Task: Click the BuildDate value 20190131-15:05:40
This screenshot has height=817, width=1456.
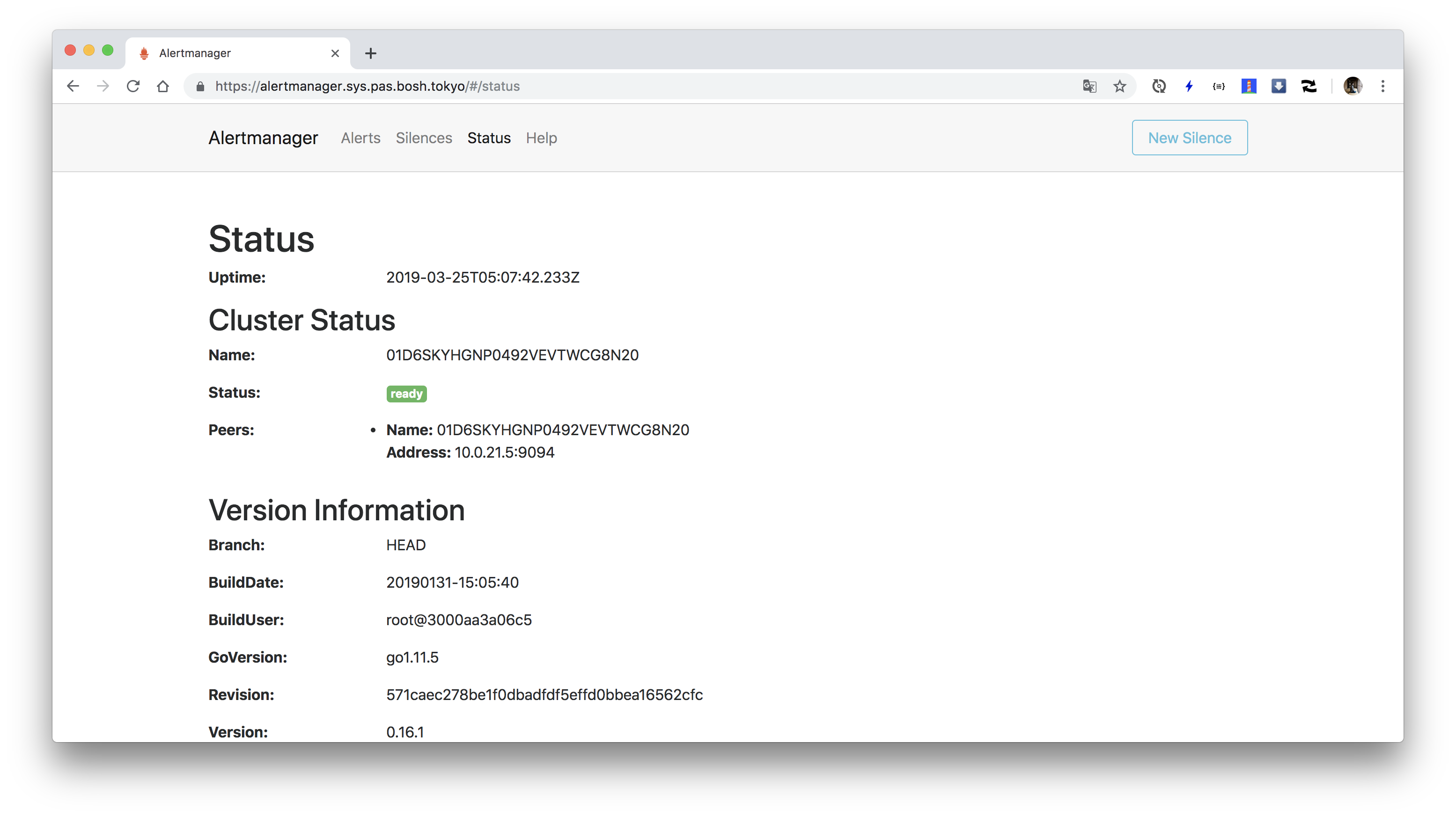Action: click(452, 582)
